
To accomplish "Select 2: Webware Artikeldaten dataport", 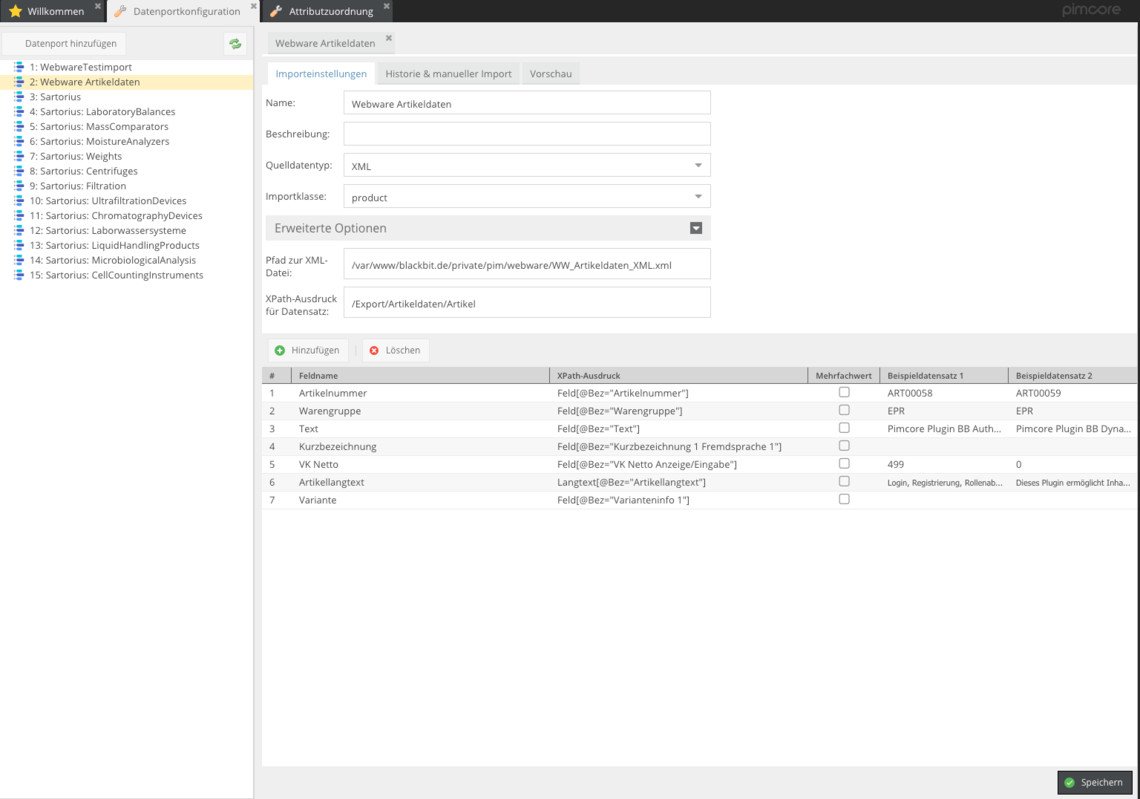I will (x=127, y=82).
